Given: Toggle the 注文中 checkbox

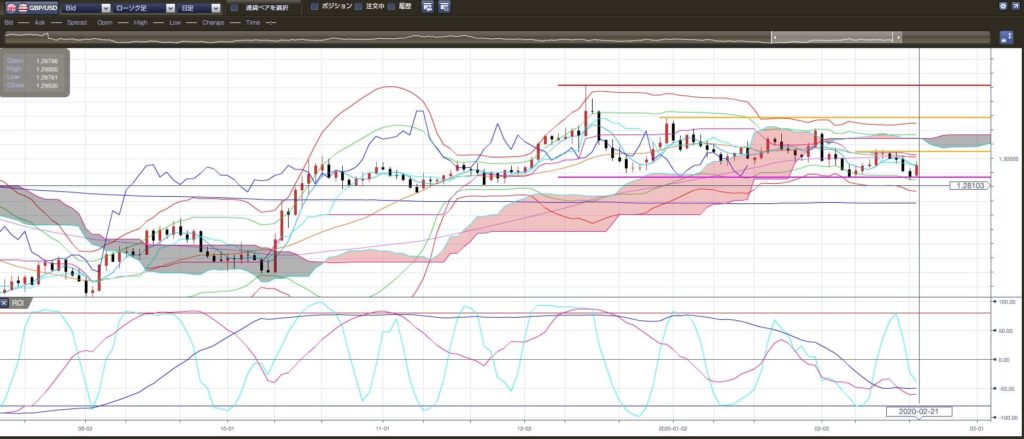Looking at the screenshot, I should 358,7.
